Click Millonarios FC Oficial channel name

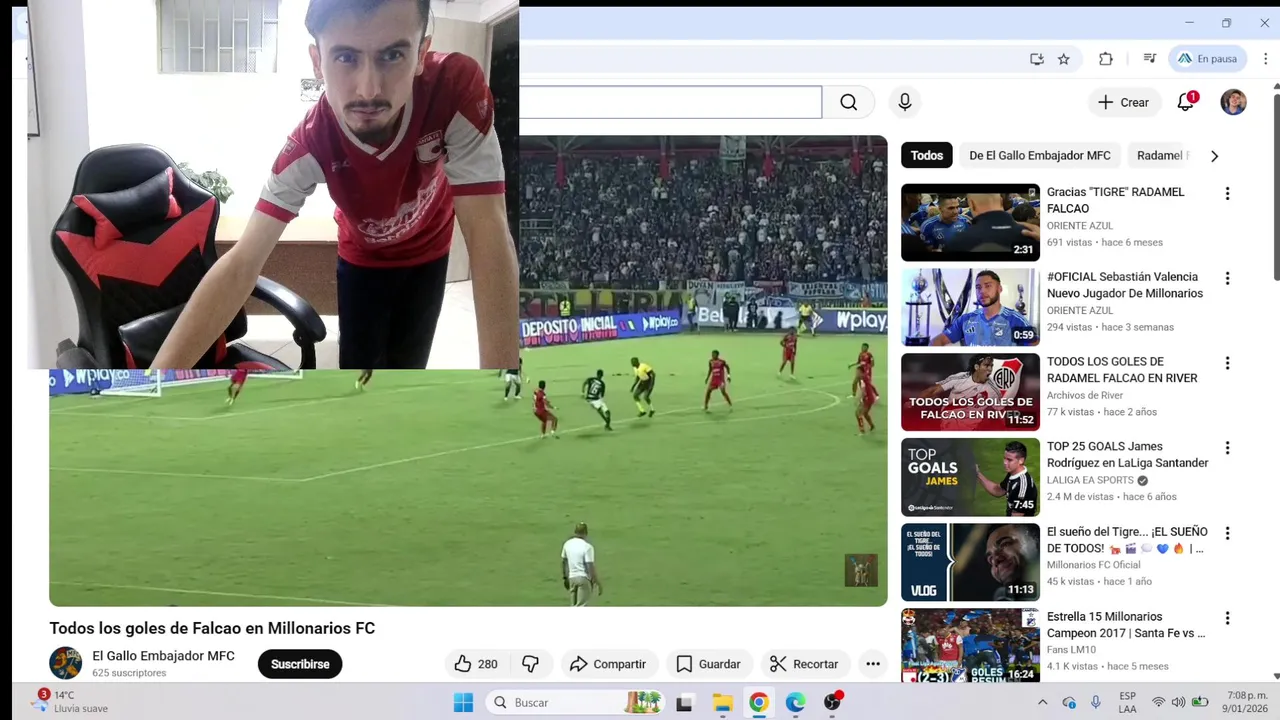point(1092,565)
